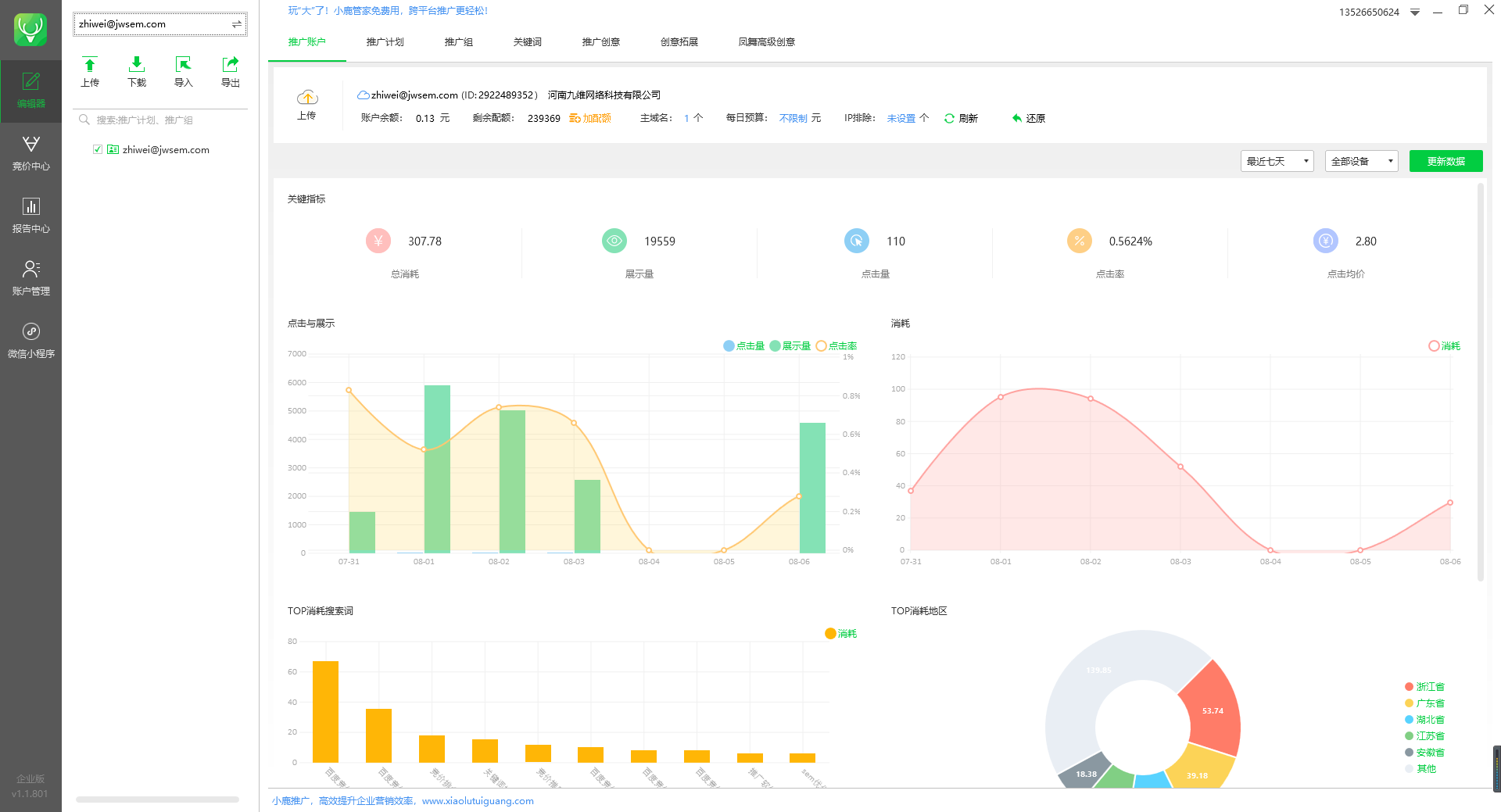Click the red 53.74 pie slice
Screen dimensions: 1501x812
point(1213,710)
